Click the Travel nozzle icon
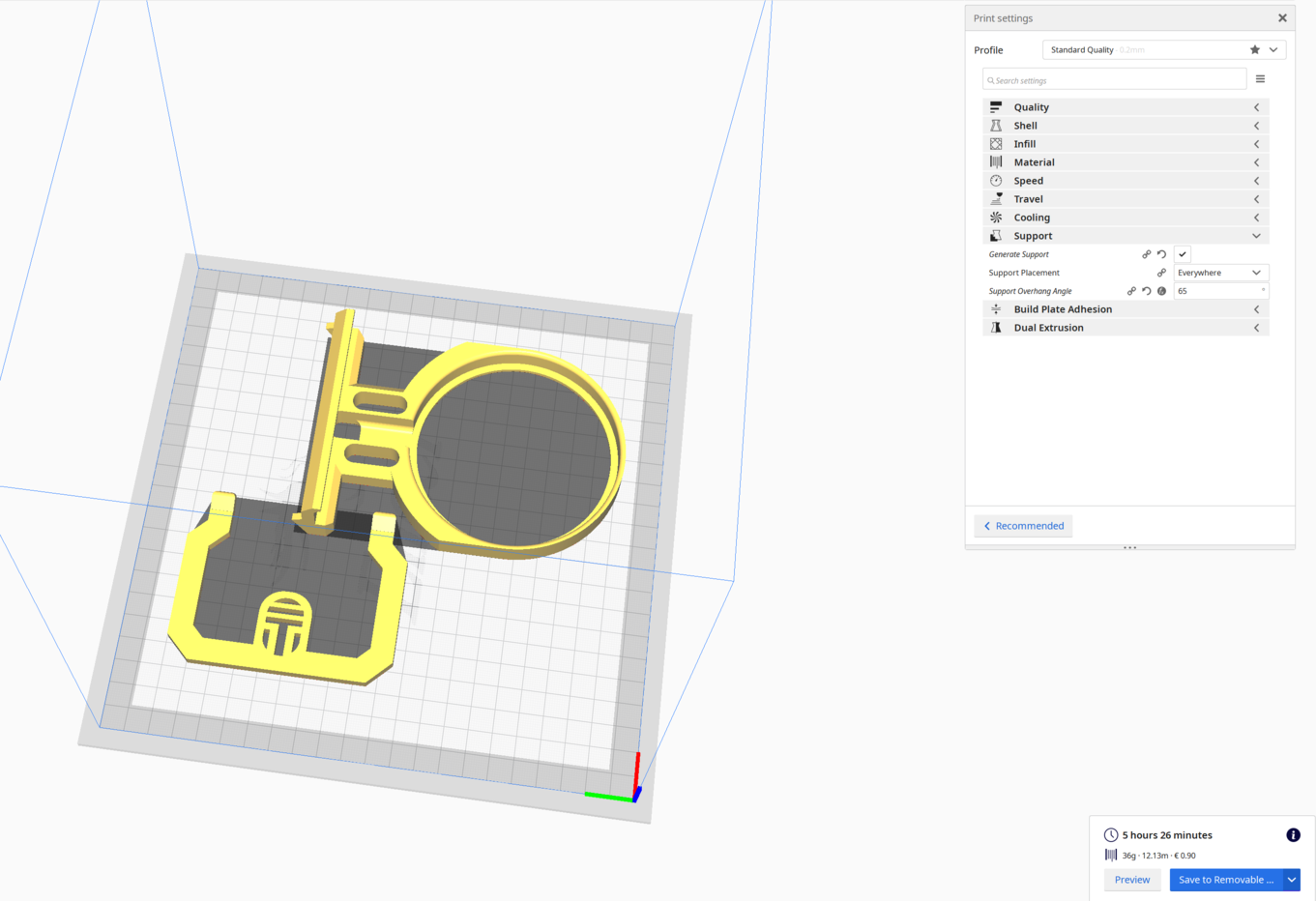The image size is (1316, 901). click(996, 199)
